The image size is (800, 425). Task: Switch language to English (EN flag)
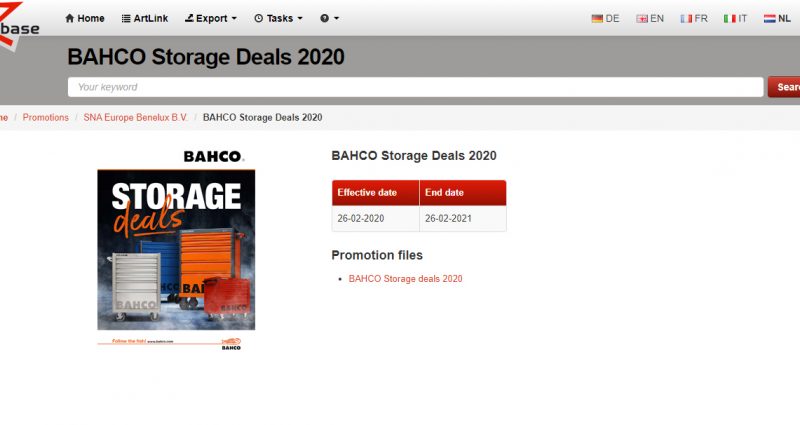650,18
